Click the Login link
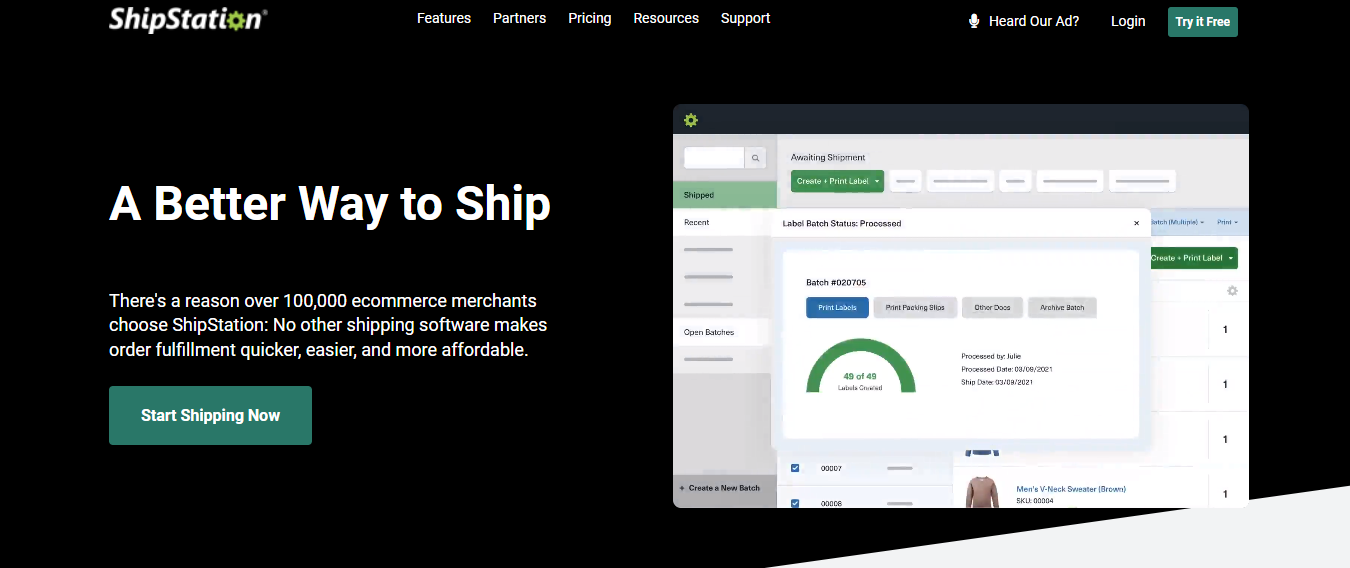This screenshot has width=1350, height=568. click(x=1128, y=21)
